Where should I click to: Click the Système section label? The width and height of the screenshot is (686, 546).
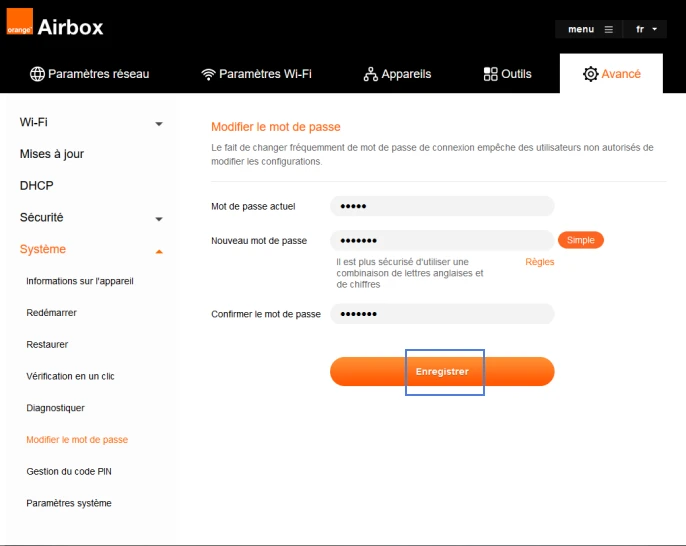click(42, 249)
